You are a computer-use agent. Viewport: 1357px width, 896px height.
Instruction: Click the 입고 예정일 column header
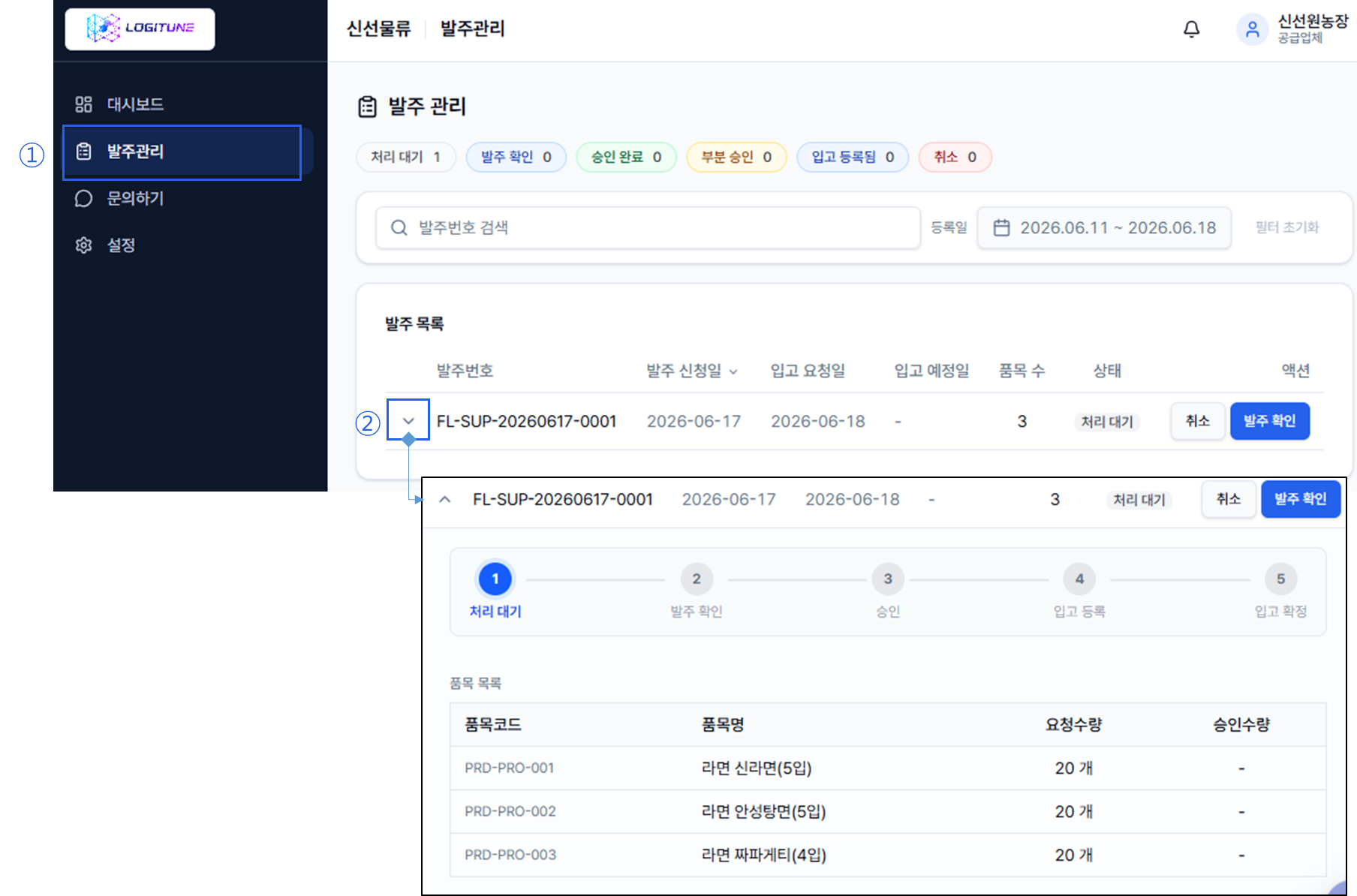(x=932, y=371)
